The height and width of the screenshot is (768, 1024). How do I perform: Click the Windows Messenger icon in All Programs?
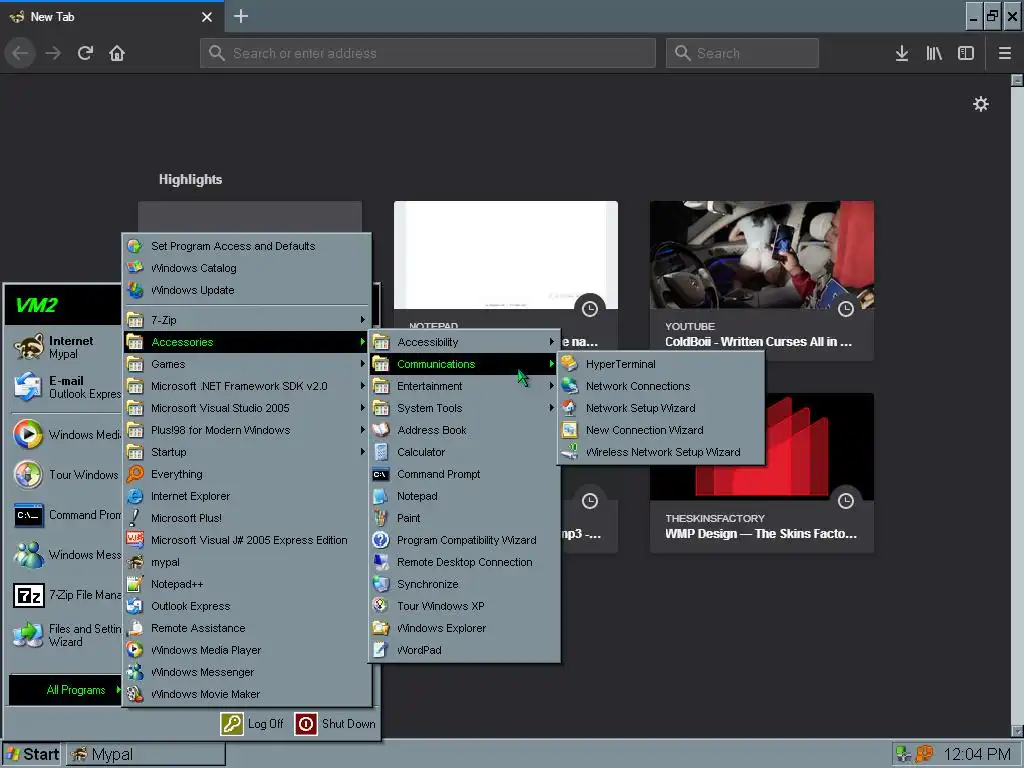135,672
